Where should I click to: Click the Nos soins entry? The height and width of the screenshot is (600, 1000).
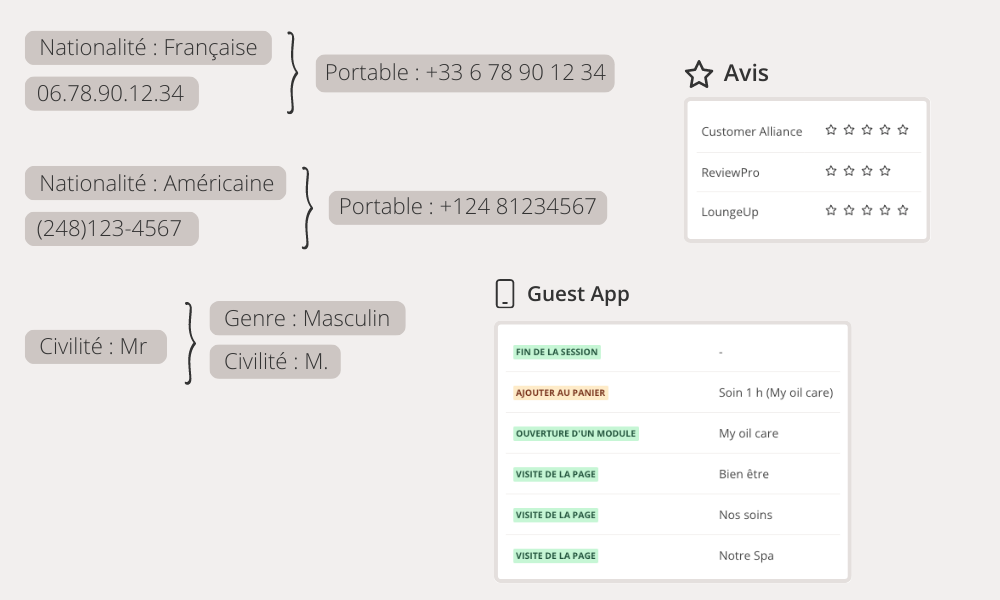coord(745,515)
